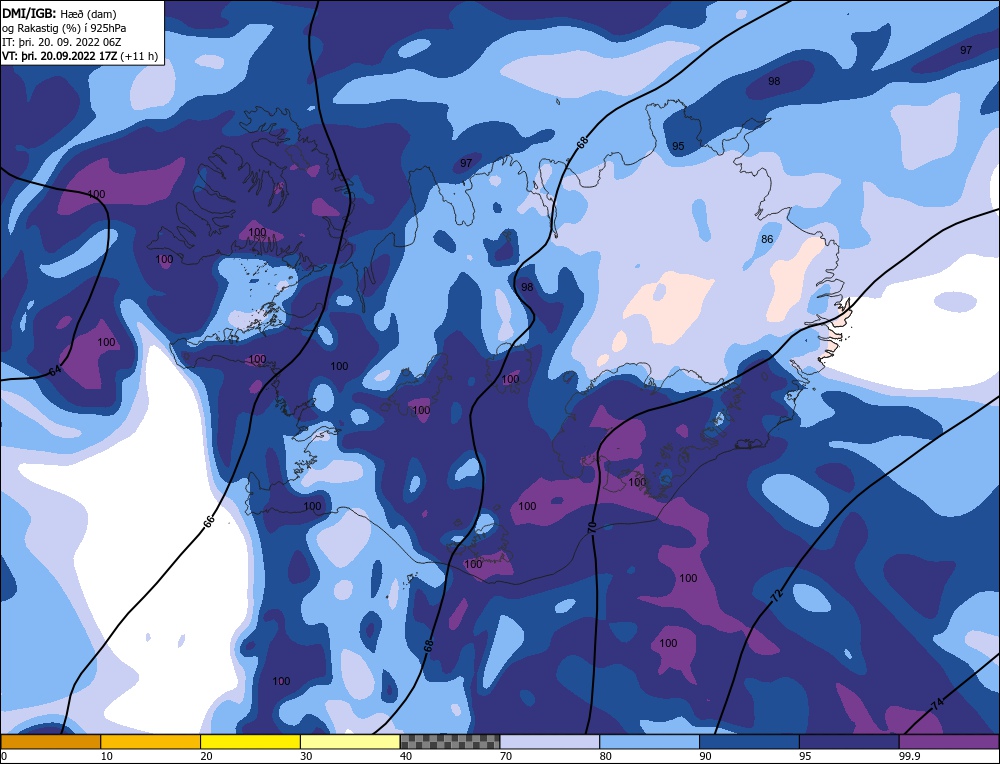
Task: Pick the lavender 70–80 legend swatch
Action: 550,741
